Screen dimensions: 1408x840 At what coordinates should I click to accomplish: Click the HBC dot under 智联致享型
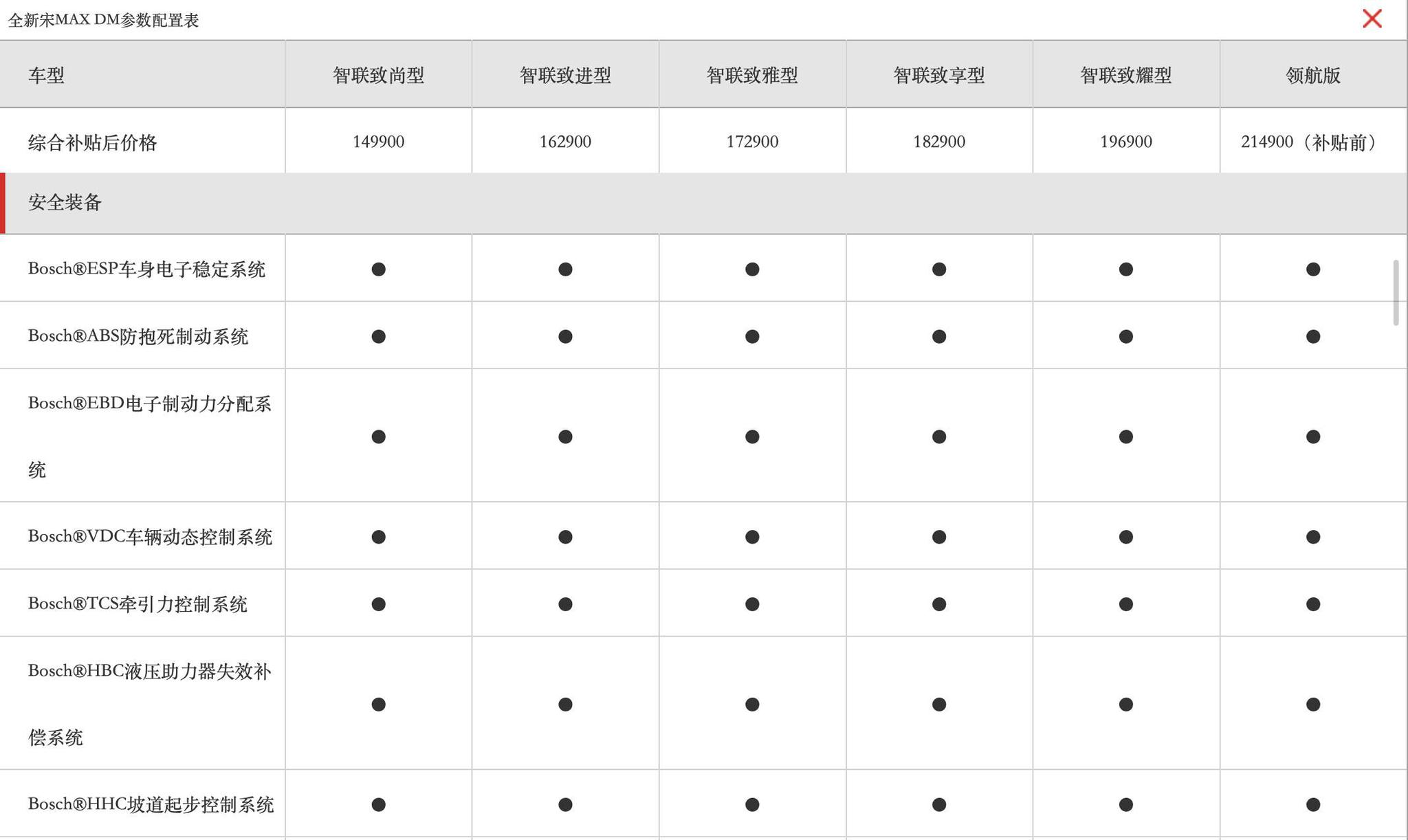[x=939, y=705]
